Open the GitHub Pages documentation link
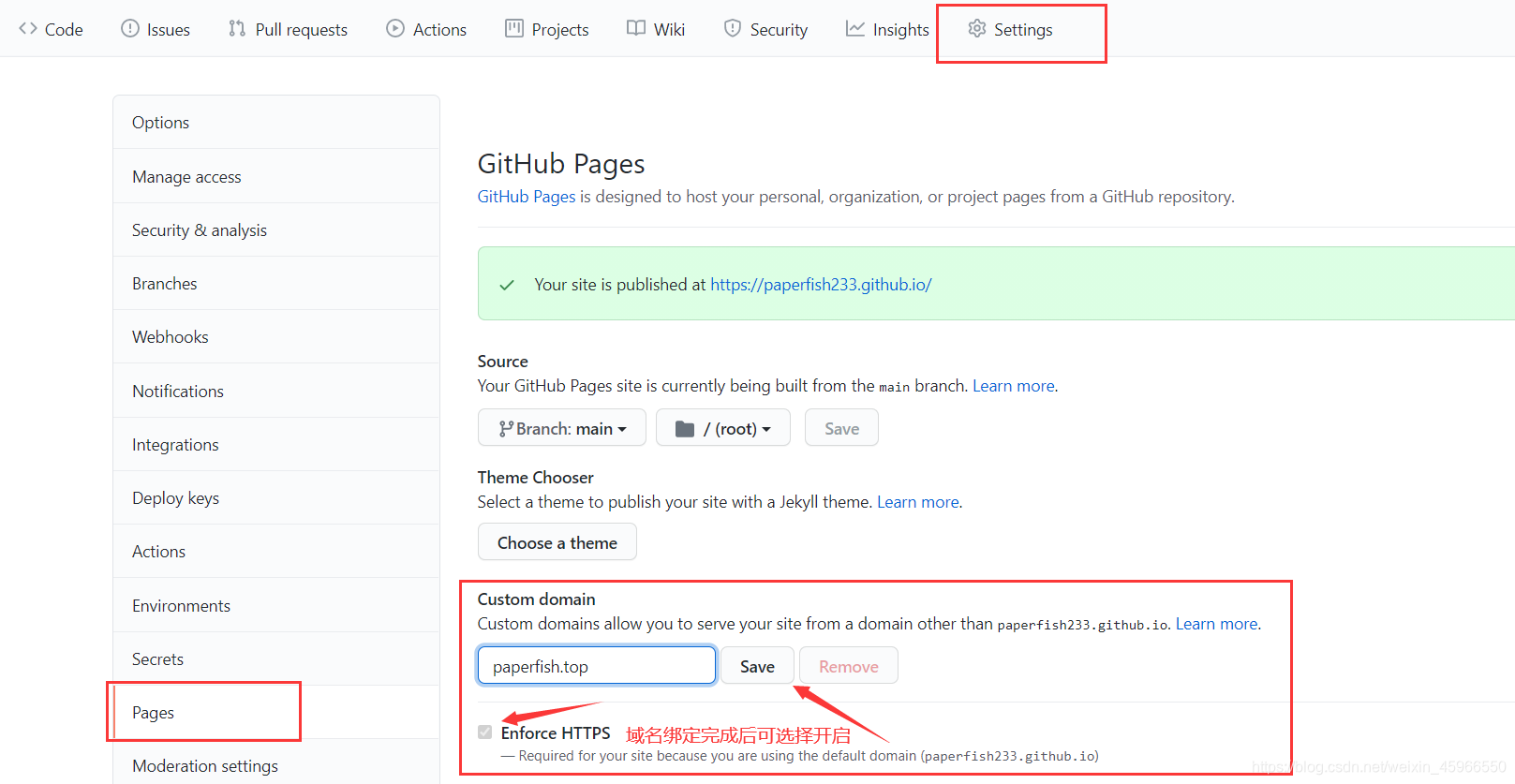The image size is (1515, 784). [x=527, y=197]
